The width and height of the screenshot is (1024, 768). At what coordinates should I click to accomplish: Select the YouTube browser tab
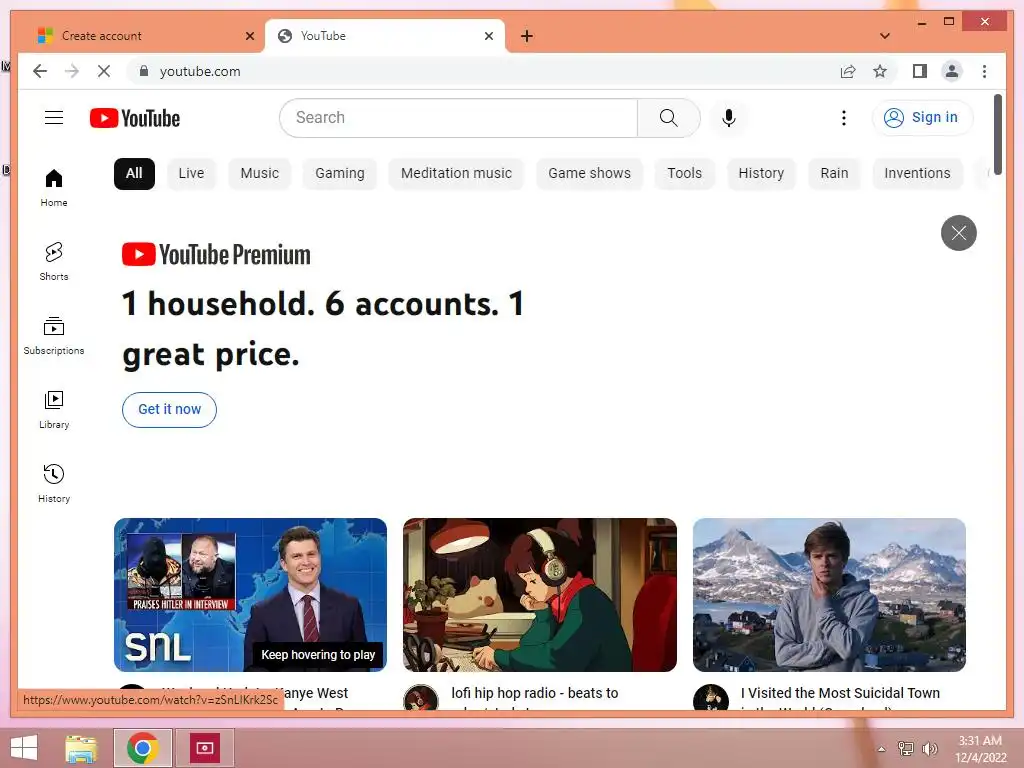(x=384, y=36)
